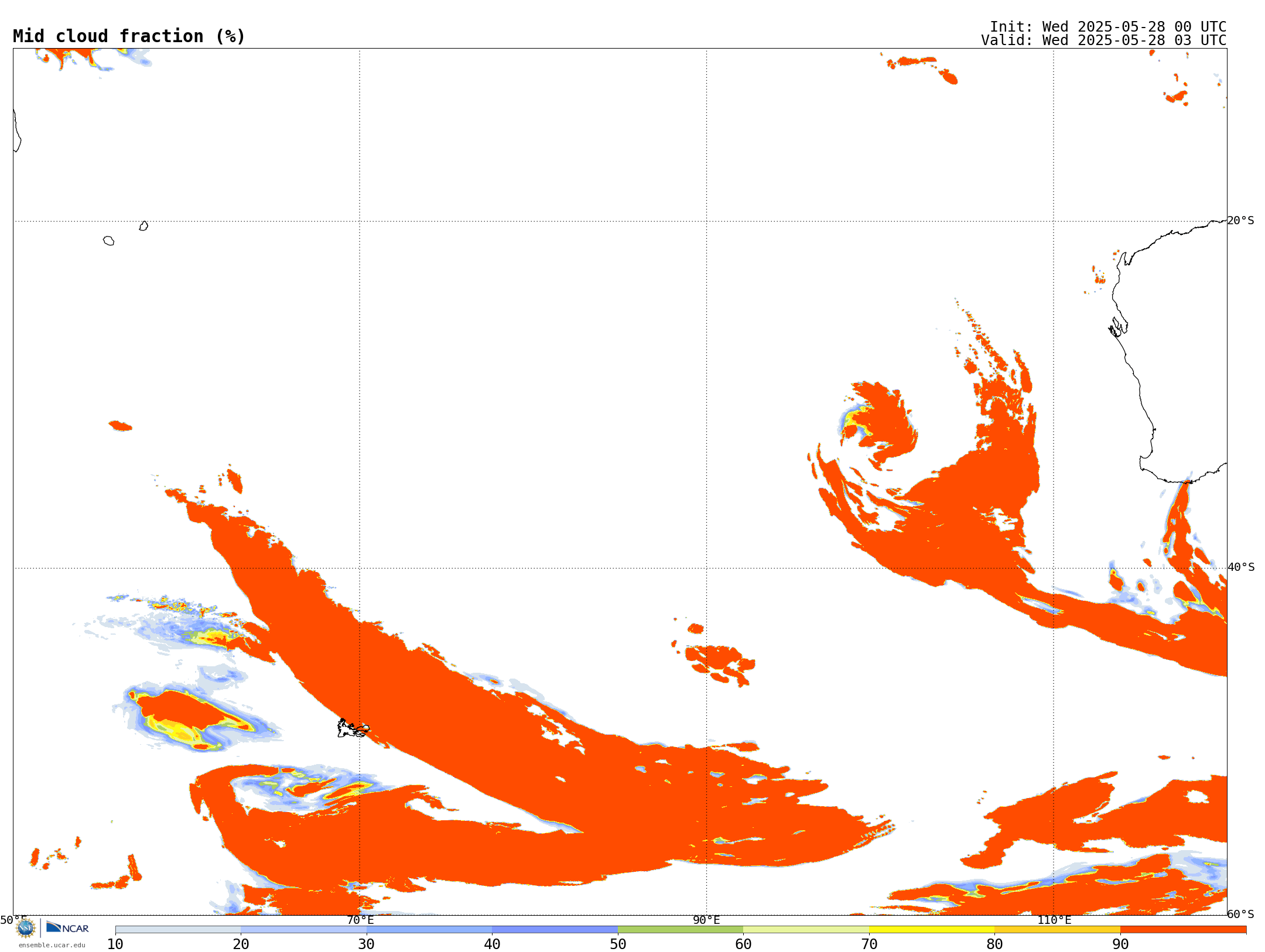Click the colorbar tick label 90
The height and width of the screenshot is (952, 1265).
[x=1120, y=944]
